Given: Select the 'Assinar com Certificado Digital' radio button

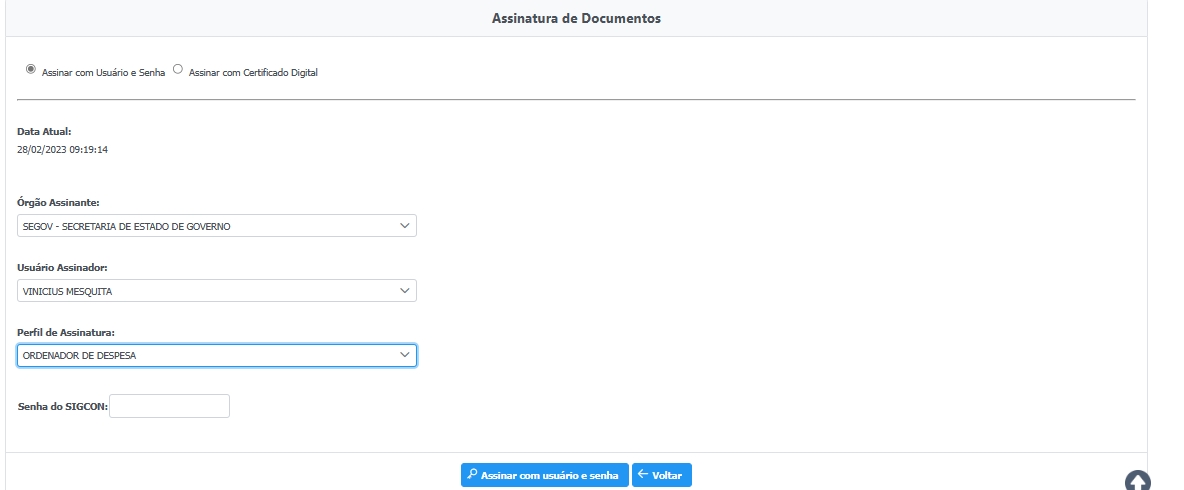Looking at the screenshot, I should point(178,69).
